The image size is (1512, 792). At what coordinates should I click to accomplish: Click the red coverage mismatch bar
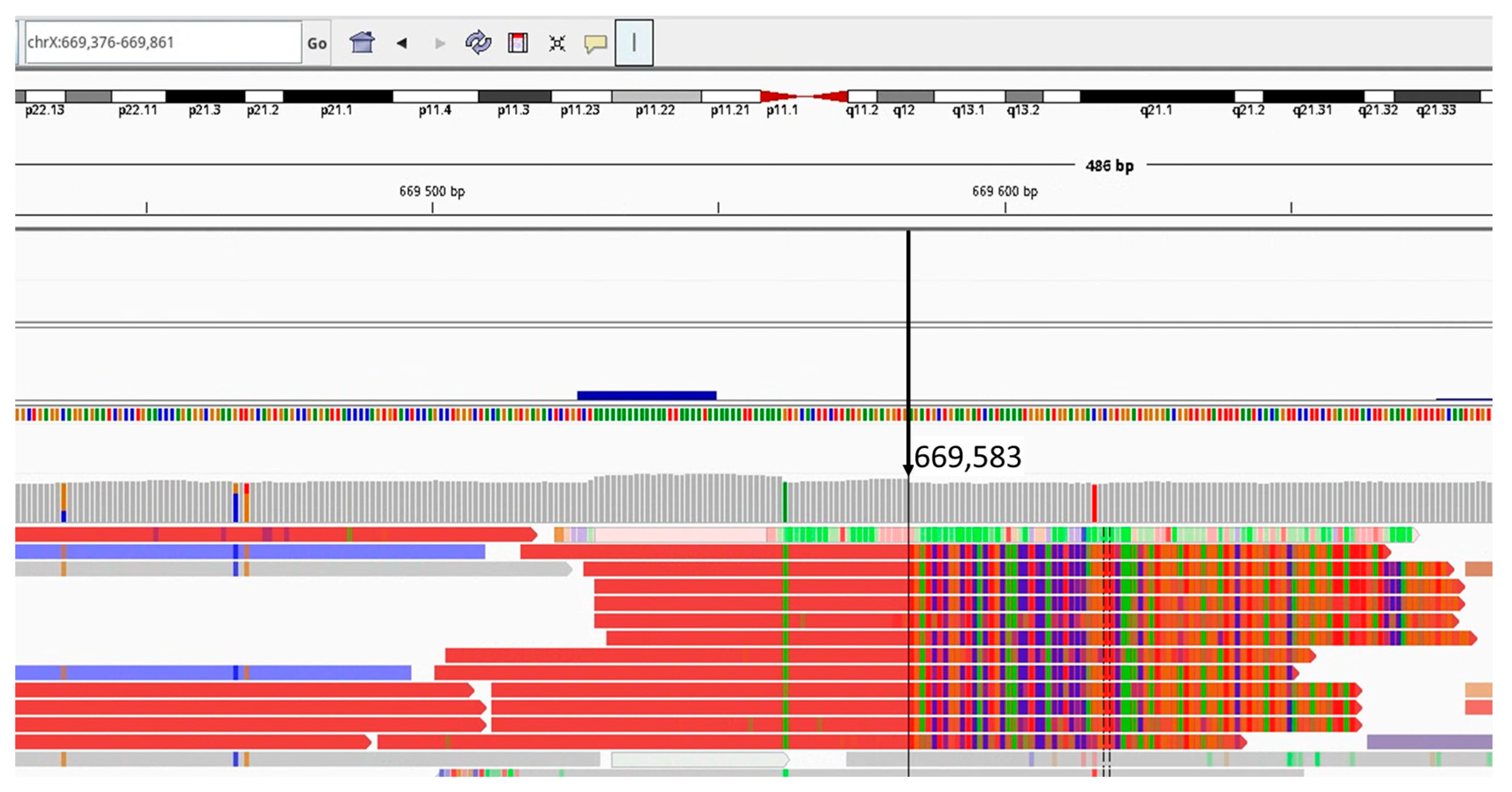1094,503
